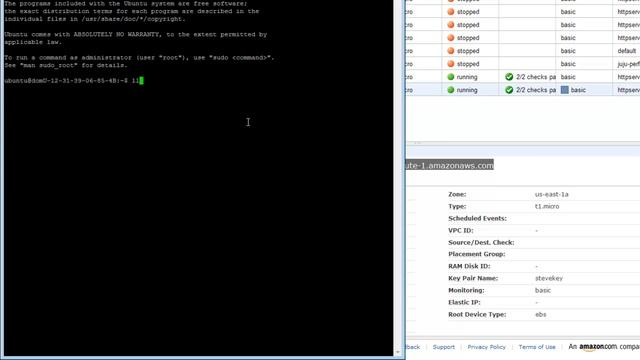Click the terminal scrollbar down arrow
Screen dimensions: 640x360
pyautogui.click(x=398, y=352)
